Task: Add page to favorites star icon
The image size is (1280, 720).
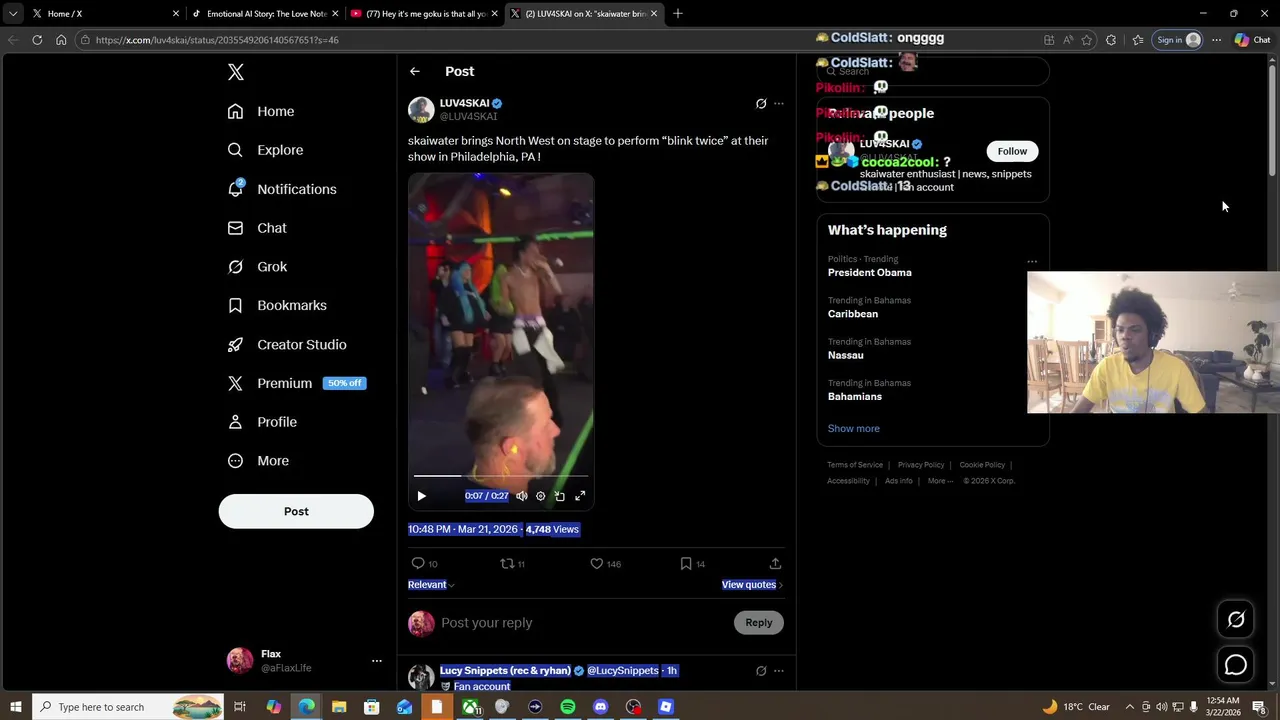Action: click(x=1087, y=40)
